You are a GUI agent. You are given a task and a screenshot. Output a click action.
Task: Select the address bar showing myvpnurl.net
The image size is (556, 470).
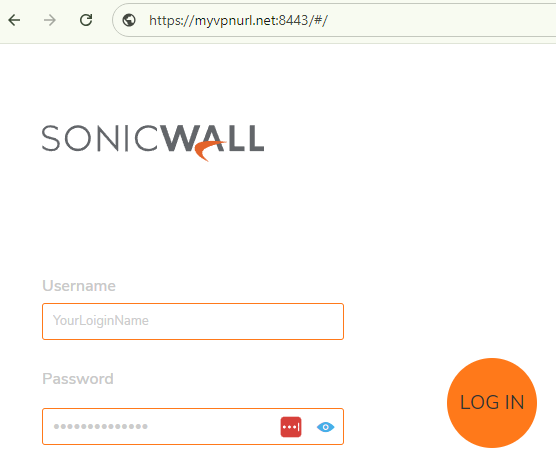pos(333,20)
